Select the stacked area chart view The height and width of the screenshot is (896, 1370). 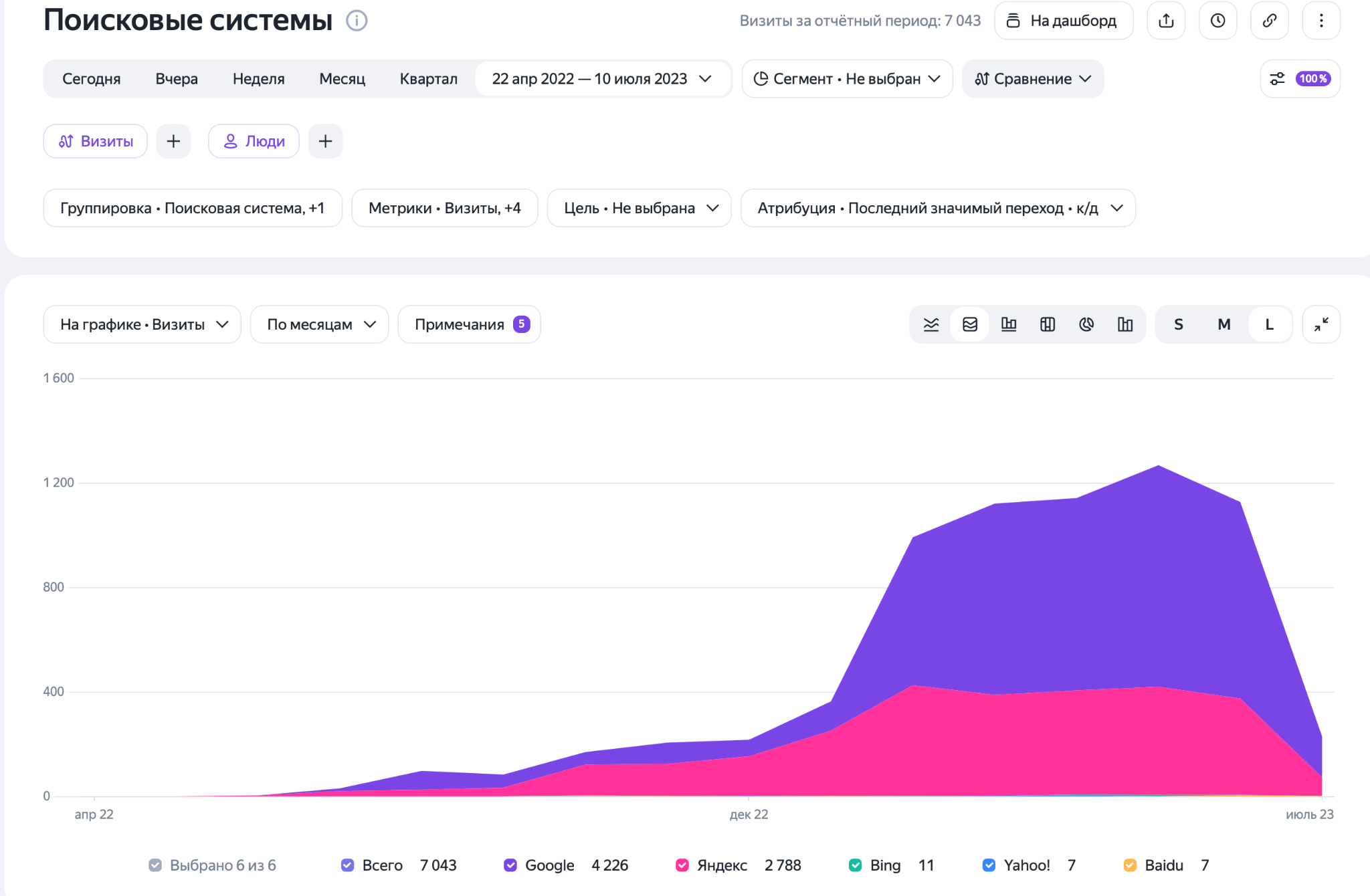[x=970, y=324]
